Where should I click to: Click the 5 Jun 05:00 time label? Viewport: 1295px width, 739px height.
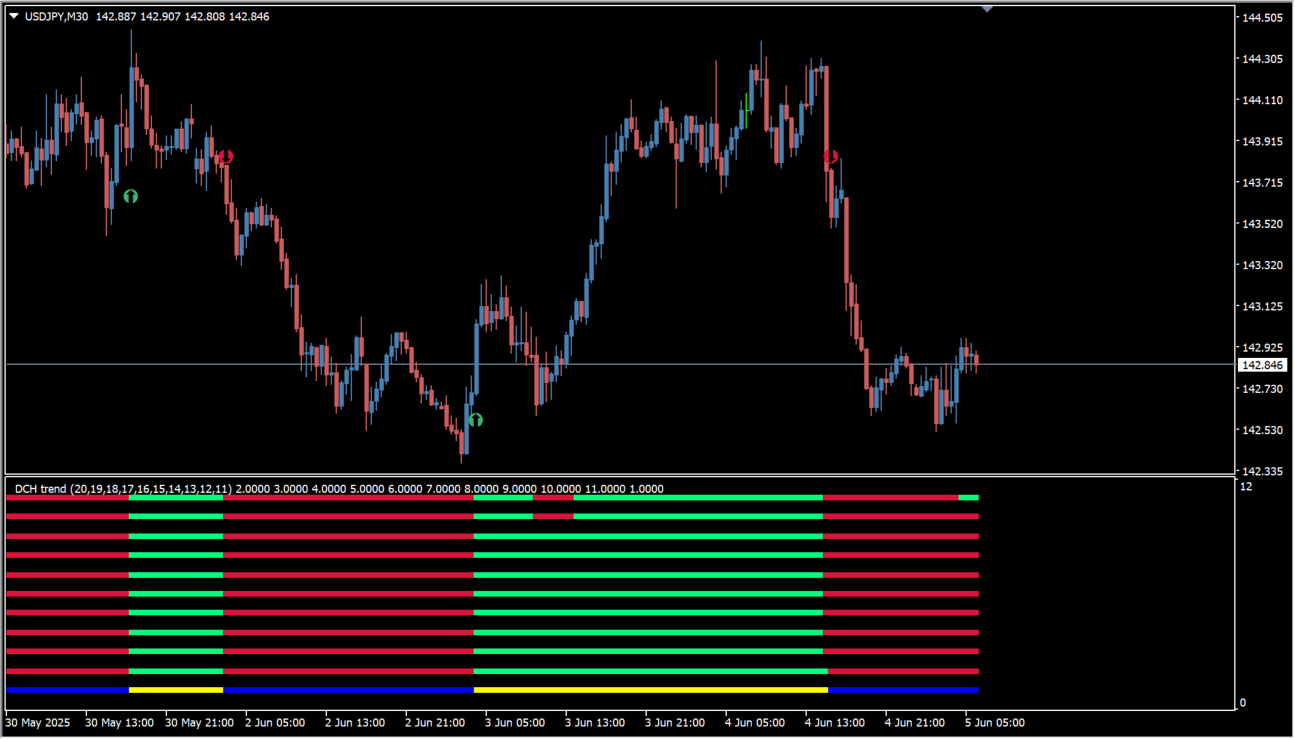[993, 722]
